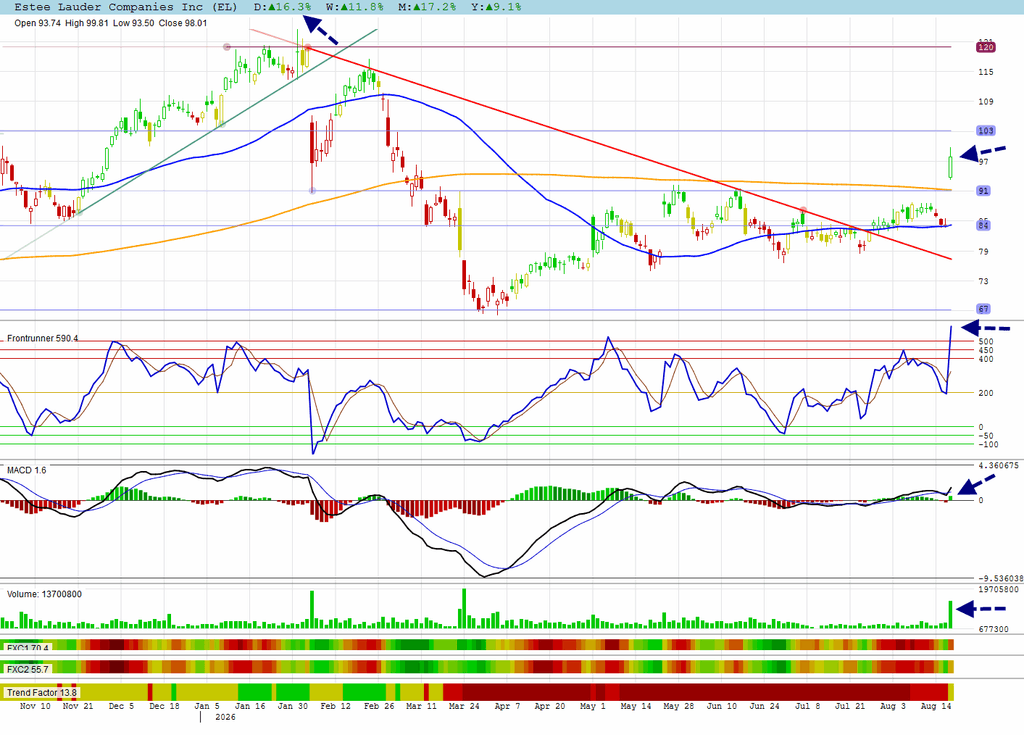
Task: Click the Dec 5 date label
Action: 121,706
